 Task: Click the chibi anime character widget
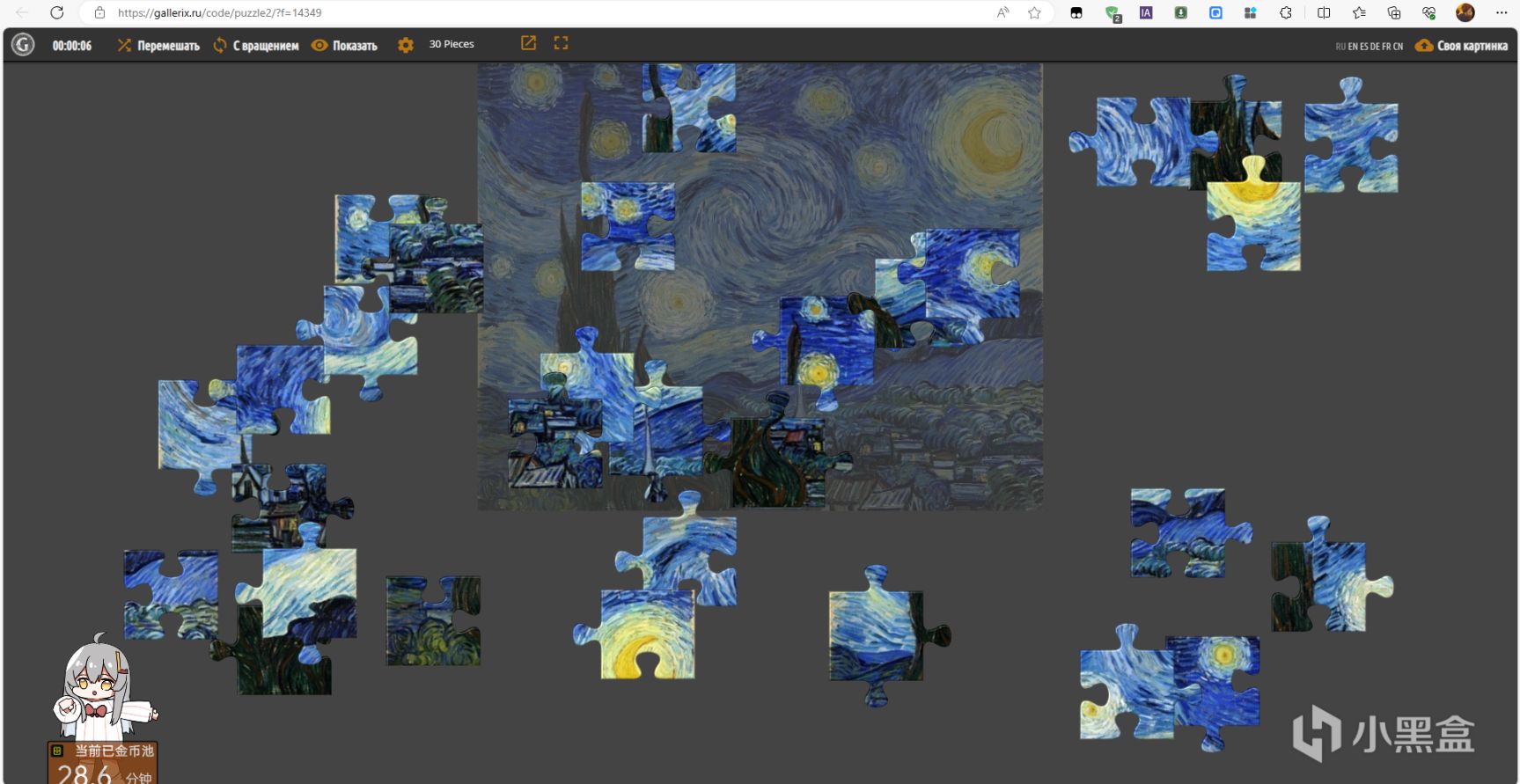coord(104,688)
